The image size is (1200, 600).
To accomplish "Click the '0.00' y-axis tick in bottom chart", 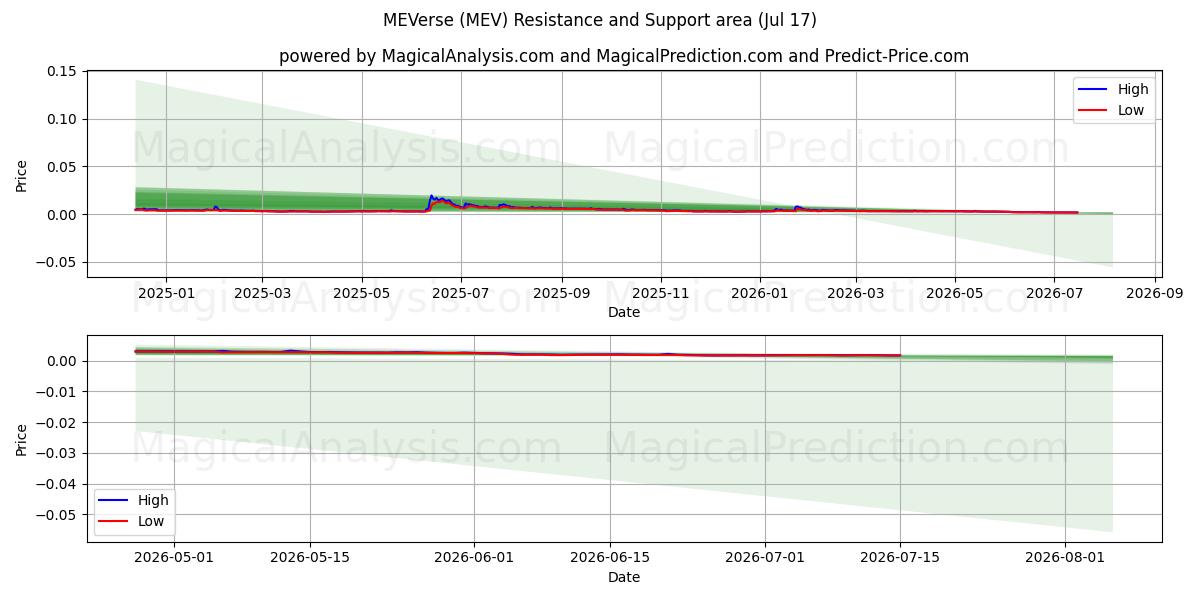I will 62,361.
